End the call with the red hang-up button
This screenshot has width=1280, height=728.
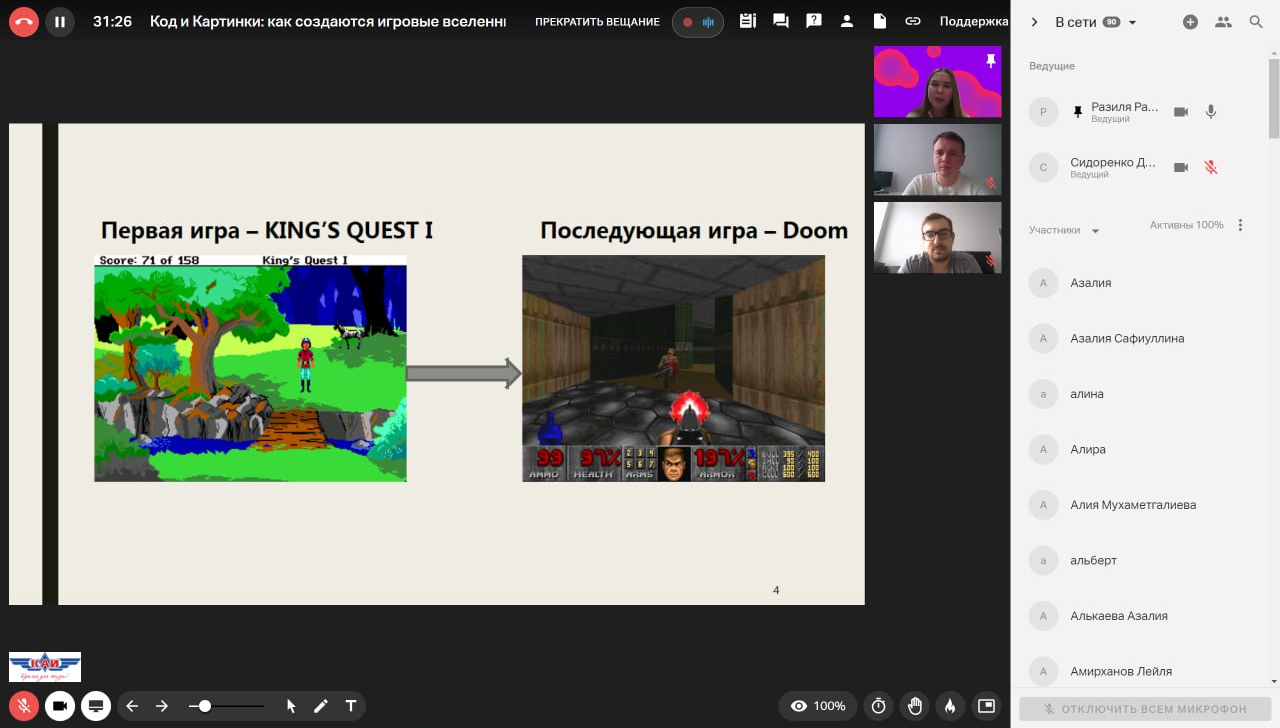coord(22,22)
